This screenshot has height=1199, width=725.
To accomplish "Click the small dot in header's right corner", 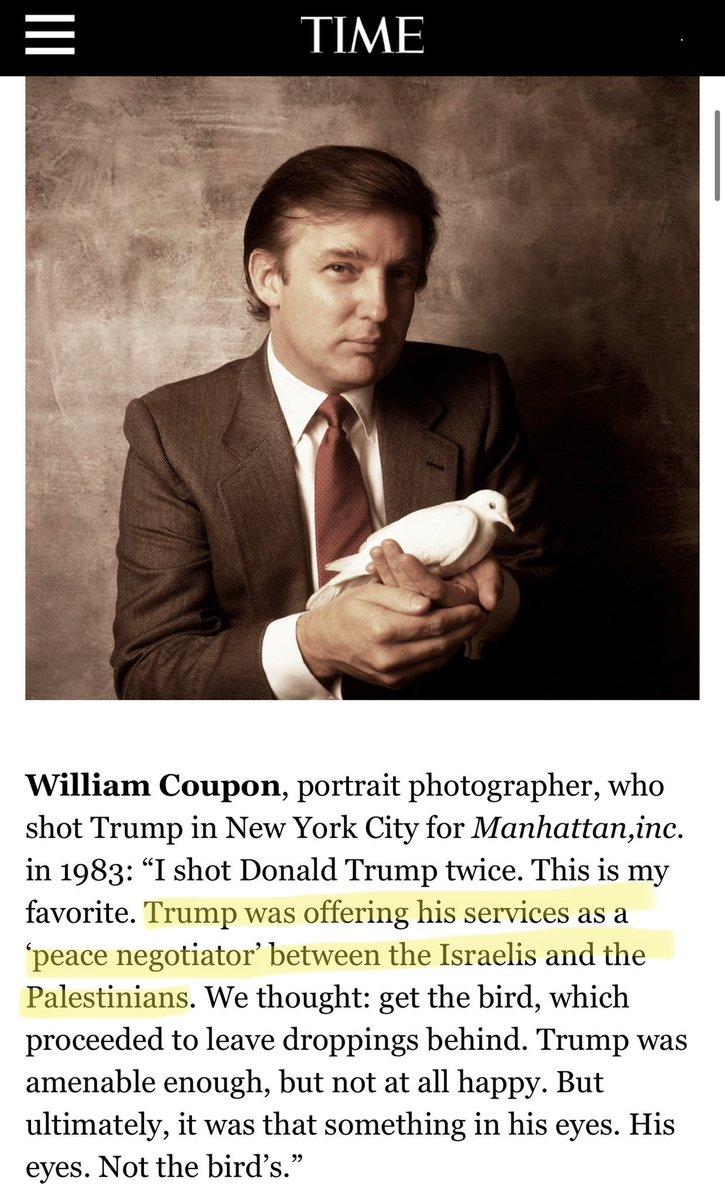I will [681, 41].
